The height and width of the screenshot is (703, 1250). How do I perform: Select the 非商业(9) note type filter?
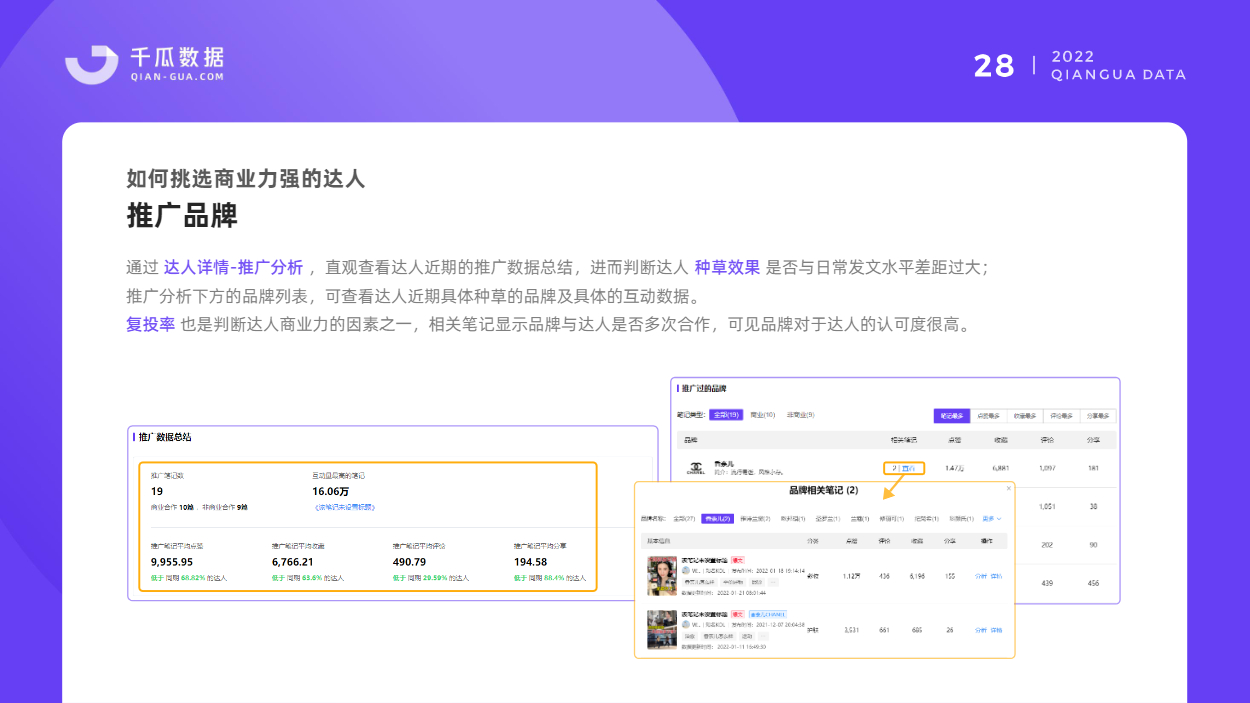(800, 415)
